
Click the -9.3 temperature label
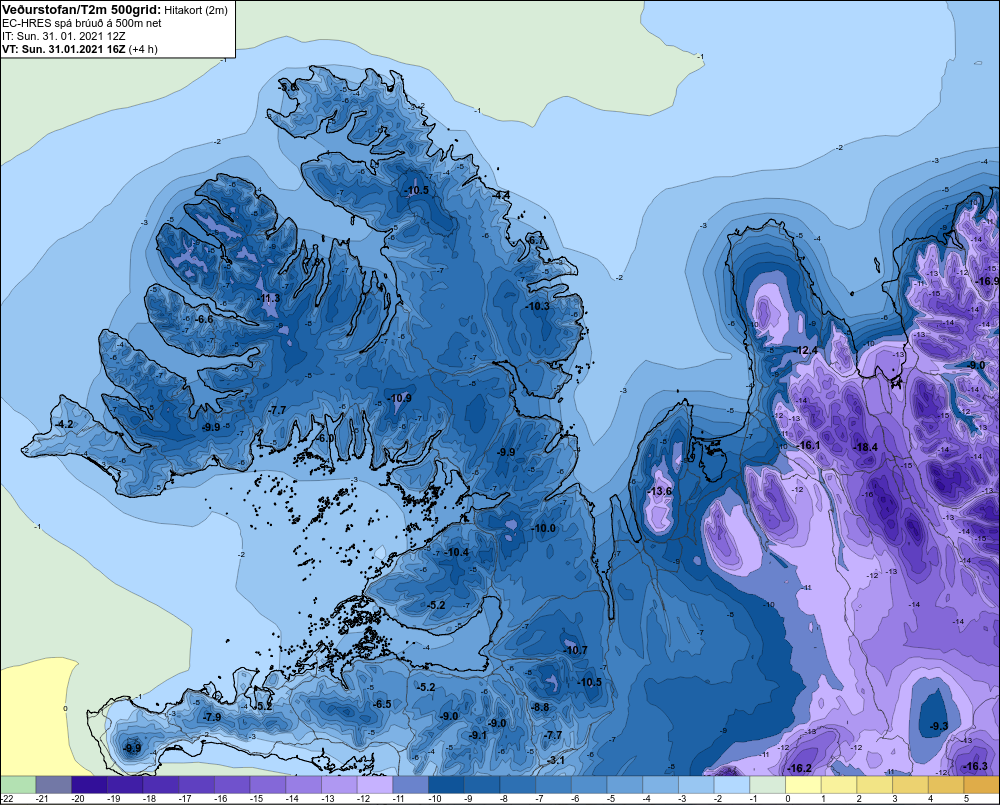[938, 726]
